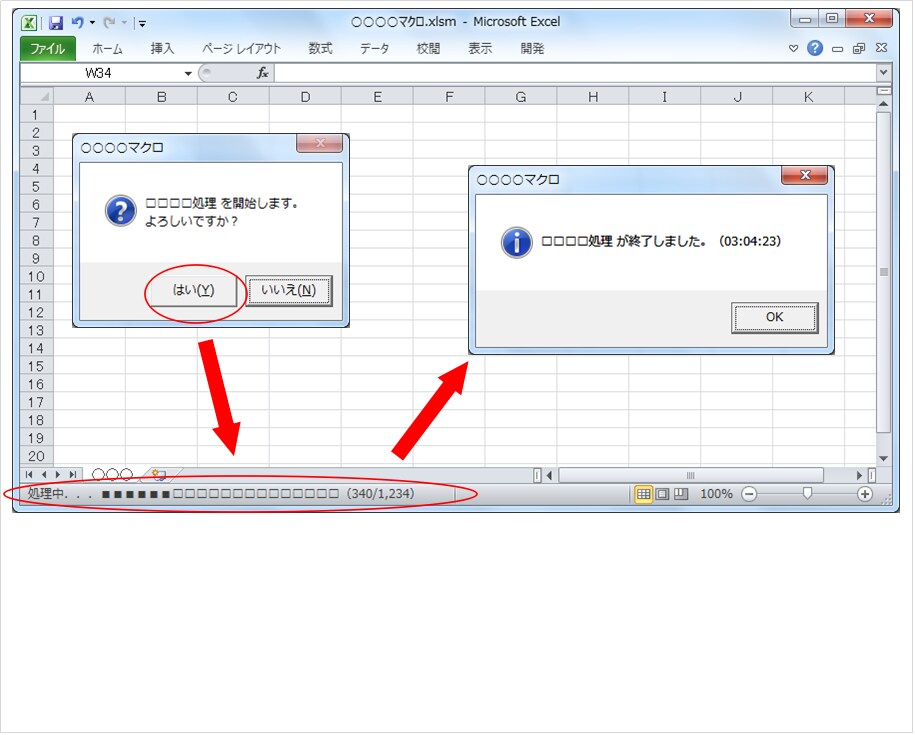
Task: Switch to the 開発 ribbon tab
Action: pos(532,48)
